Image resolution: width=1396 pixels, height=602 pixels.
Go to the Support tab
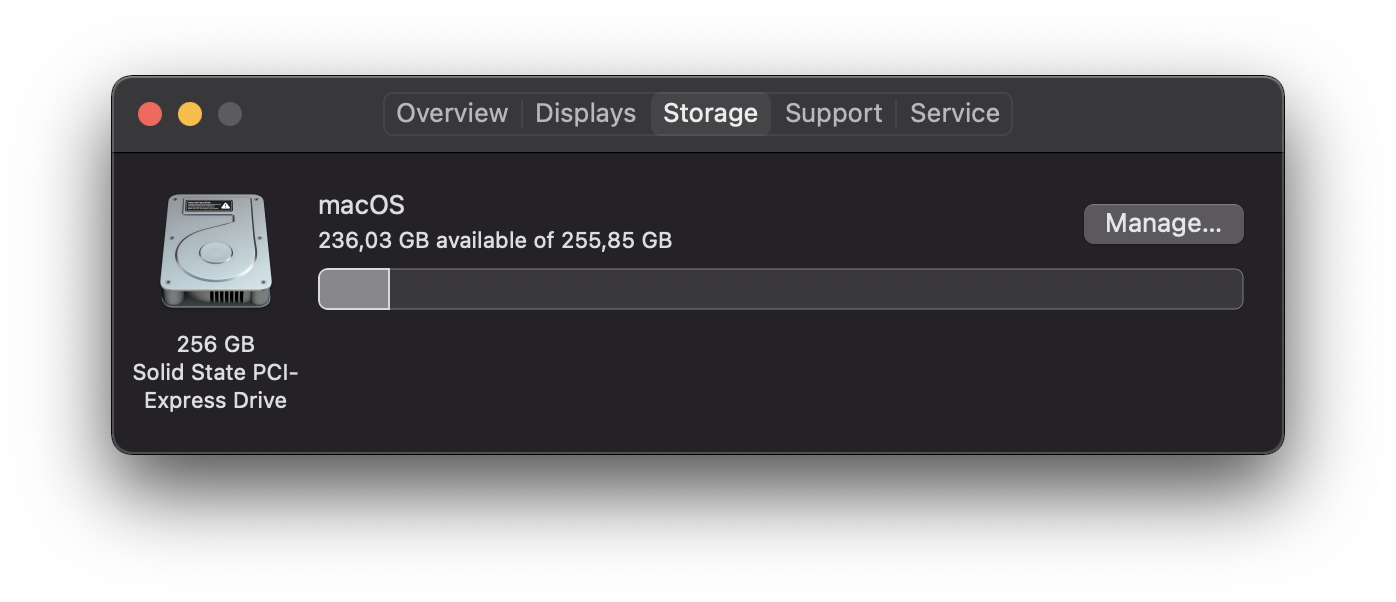tap(833, 113)
